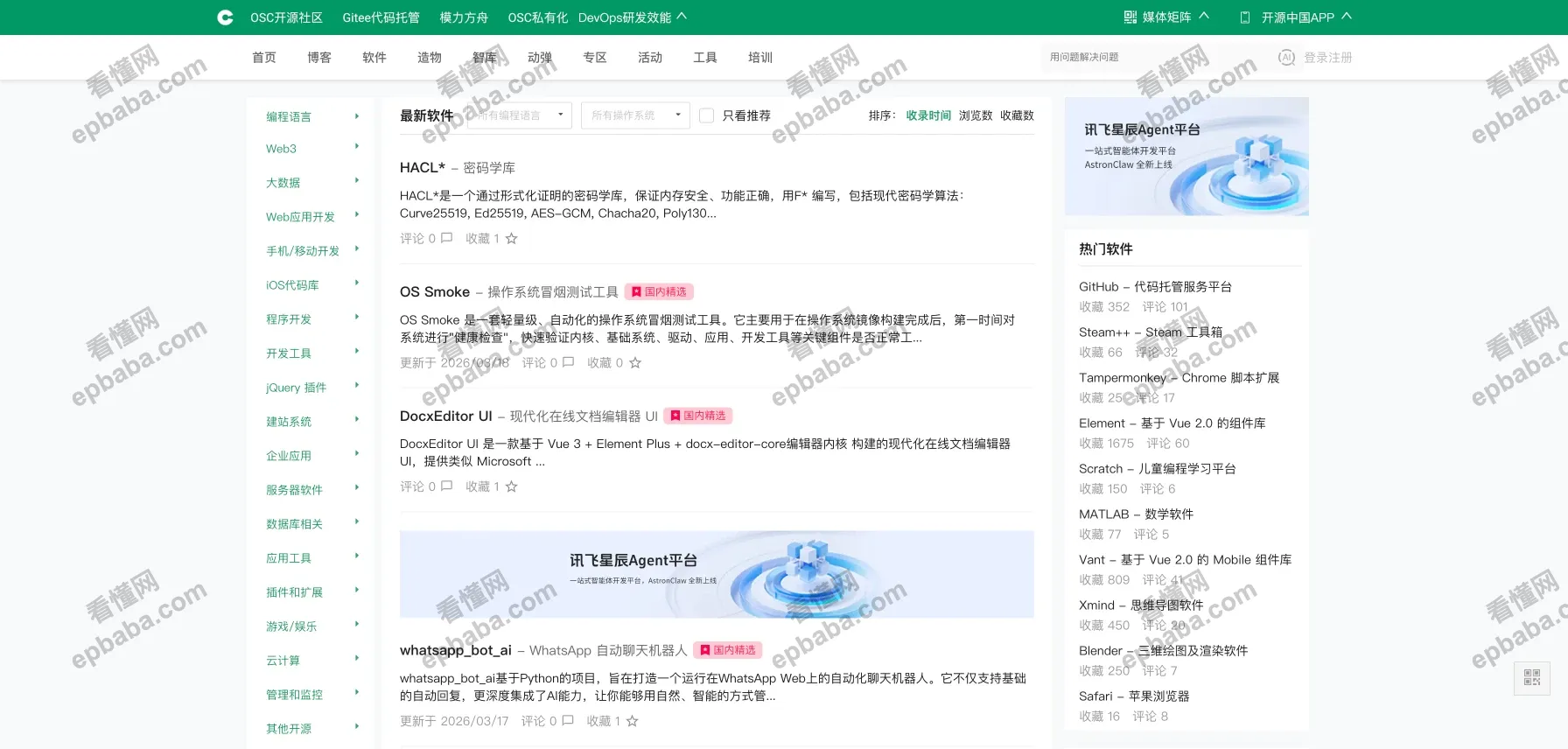Sort by 收录时间
Screen dimensions: 1568x749
pyautogui.click(x=928, y=115)
